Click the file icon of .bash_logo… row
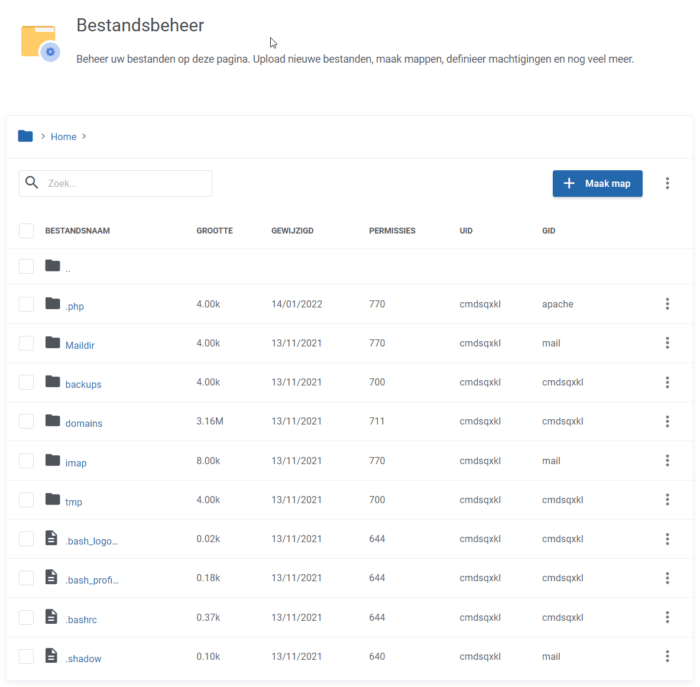700x687 pixels. pyautogui.click(x=51, y=538)
